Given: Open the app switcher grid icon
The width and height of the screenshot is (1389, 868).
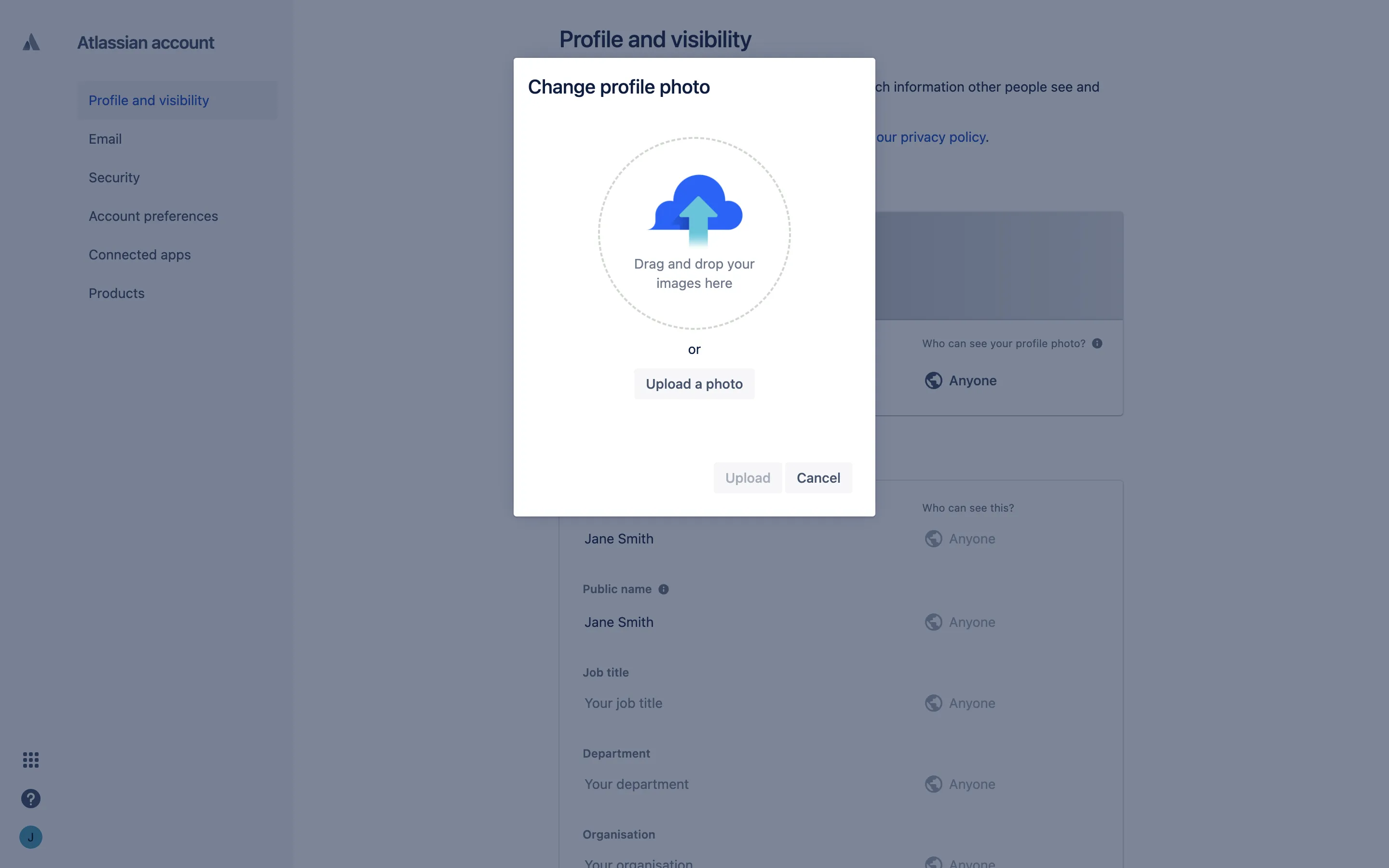Looking at the screenshot, I should click(31, 759).
